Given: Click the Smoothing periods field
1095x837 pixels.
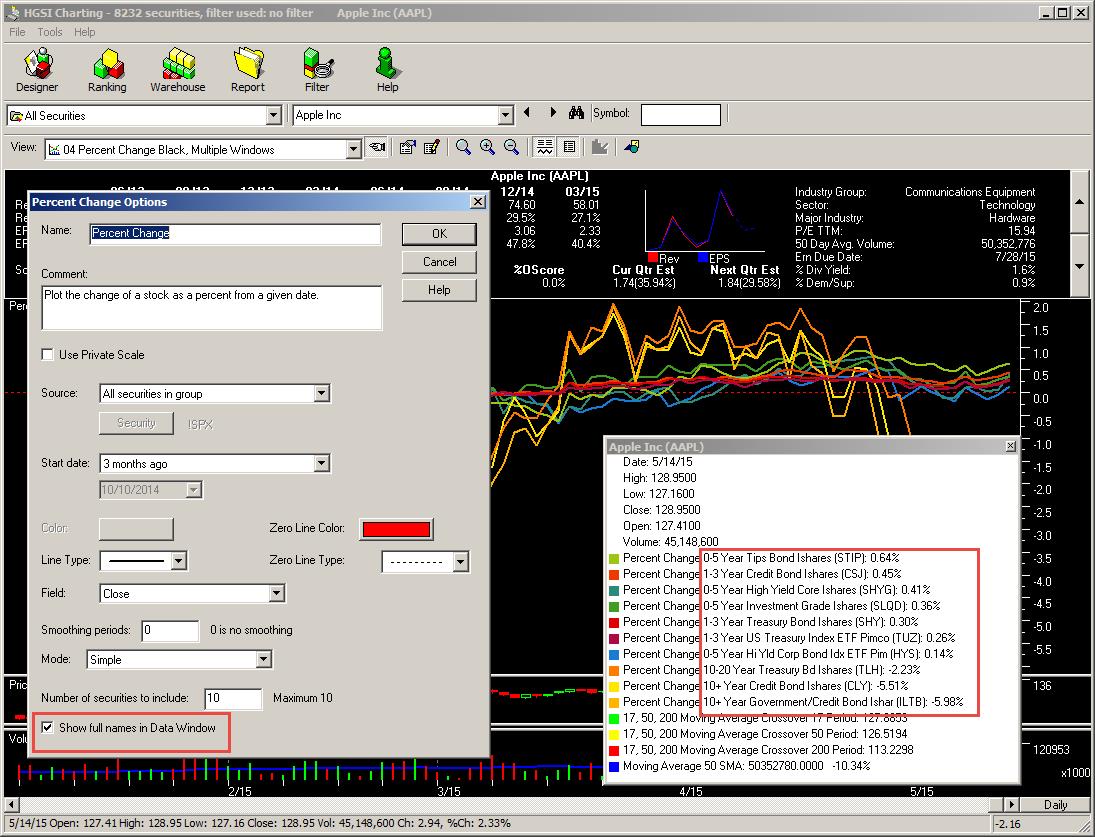Looking at the screenshot, I should (170, 630).
